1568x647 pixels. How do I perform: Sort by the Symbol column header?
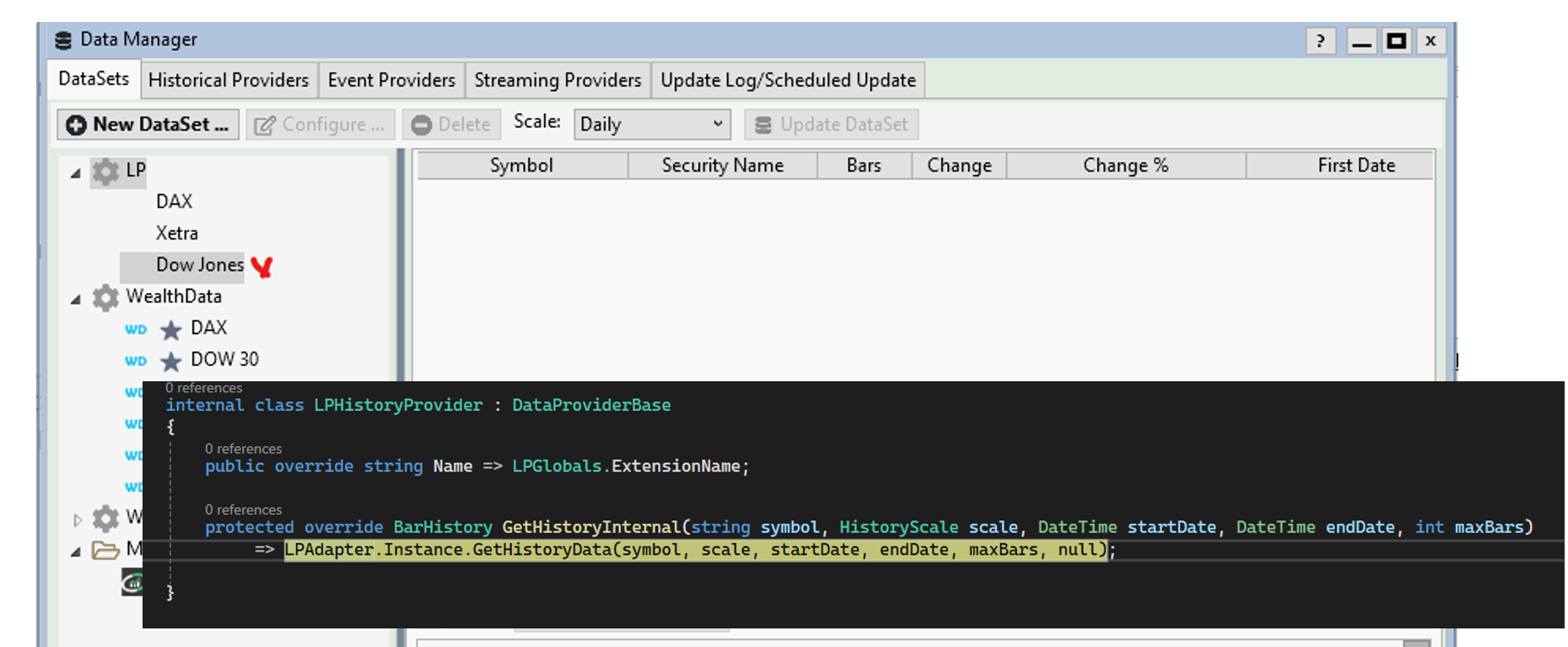pos(522,165)
